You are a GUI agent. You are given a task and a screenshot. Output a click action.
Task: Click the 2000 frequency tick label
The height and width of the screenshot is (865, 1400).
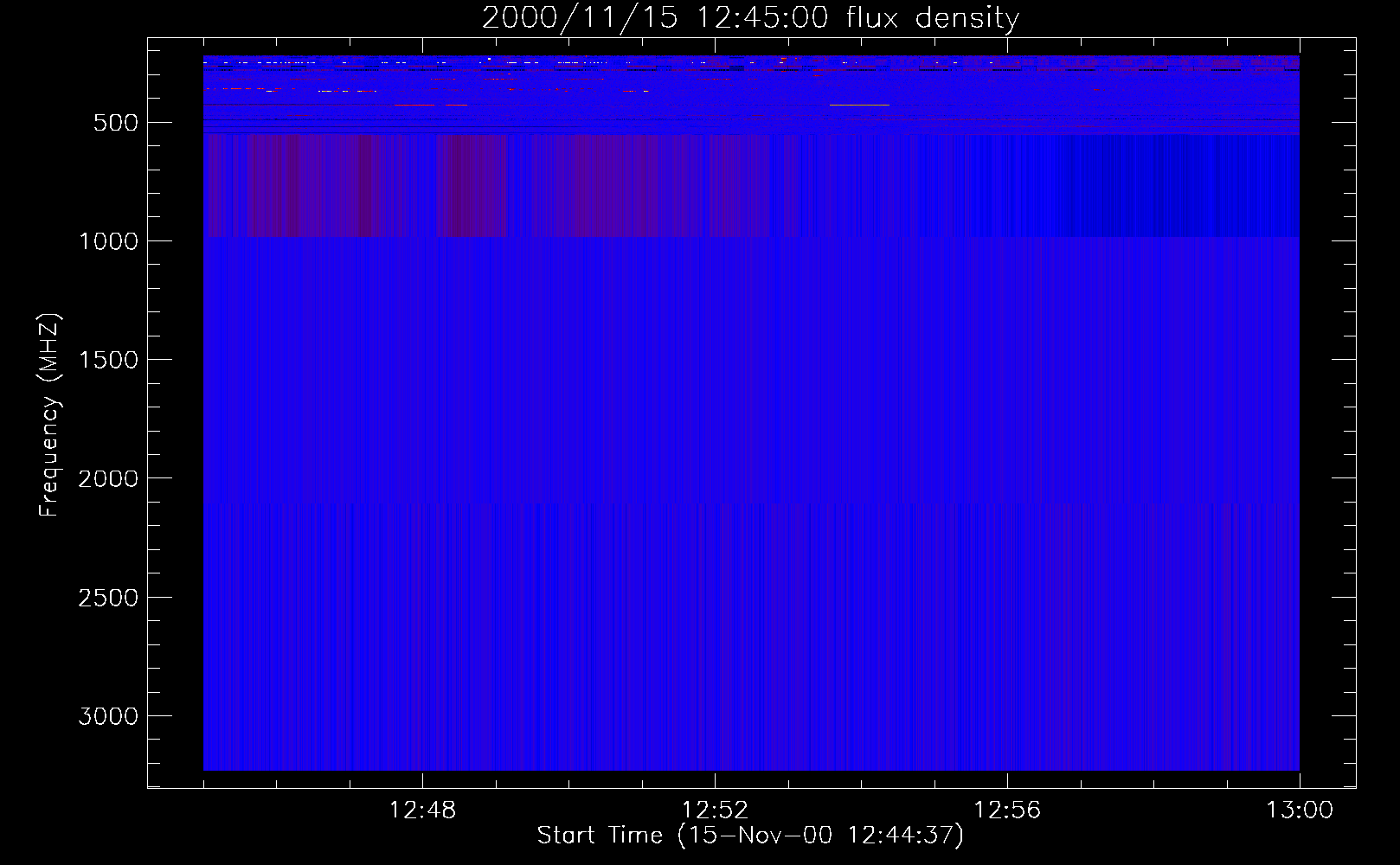tap(108, 478)
